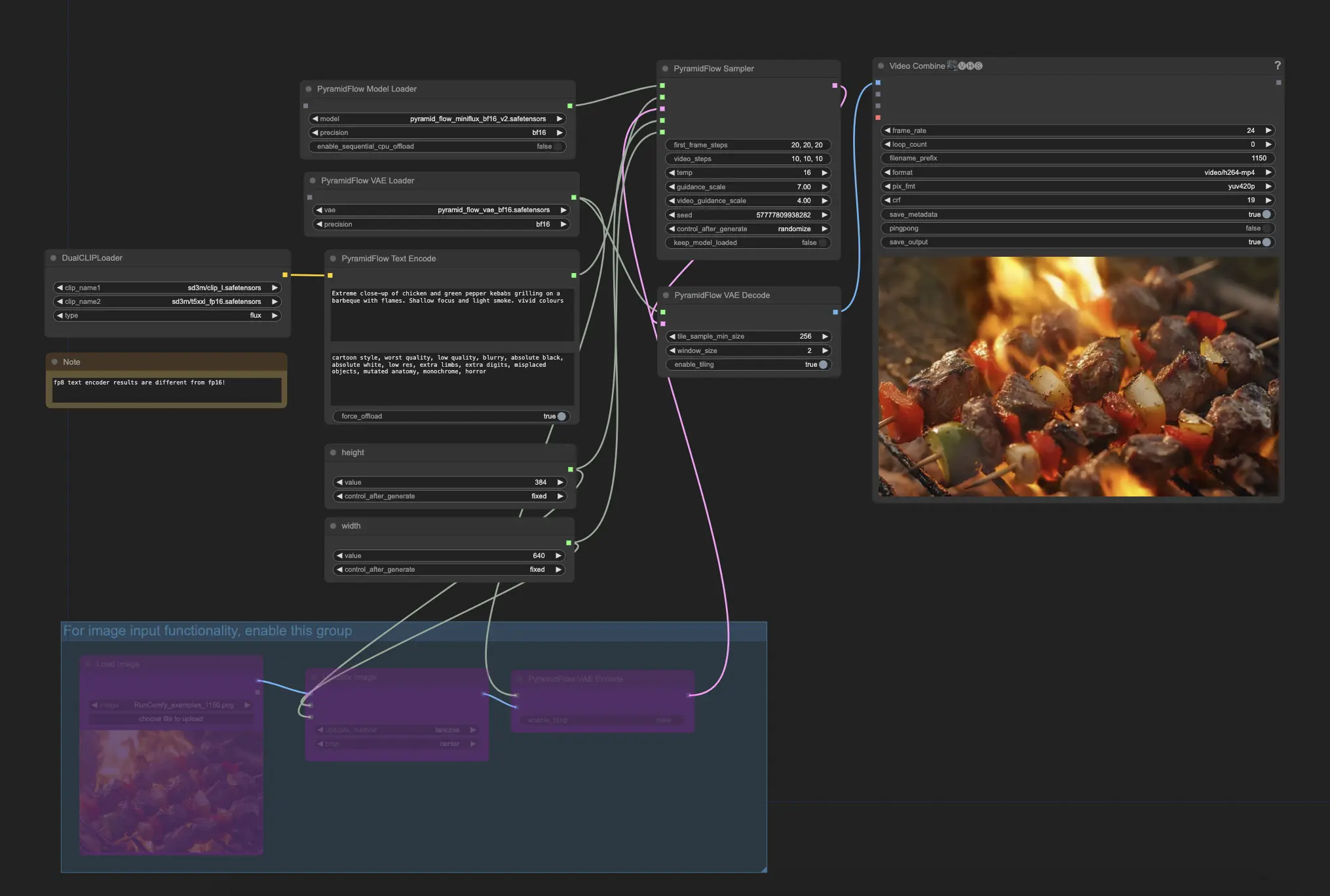
Task: Decrease loop_count with the left arrow
Action: 887,145
